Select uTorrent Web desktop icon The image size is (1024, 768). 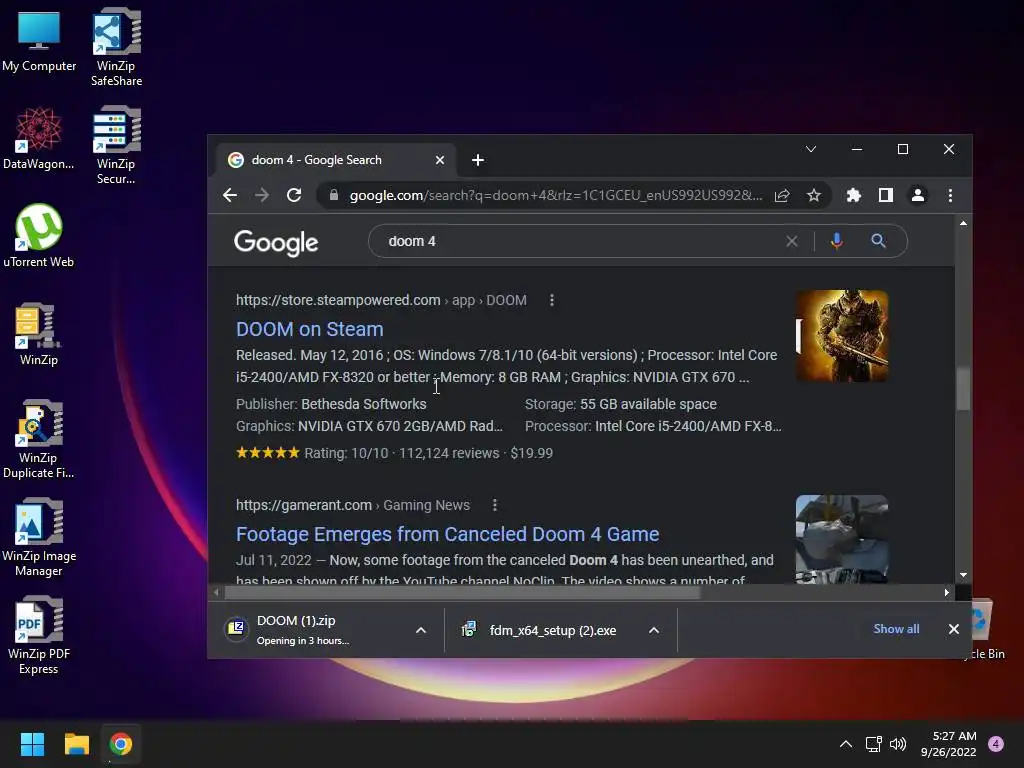[x=39, y=236]
